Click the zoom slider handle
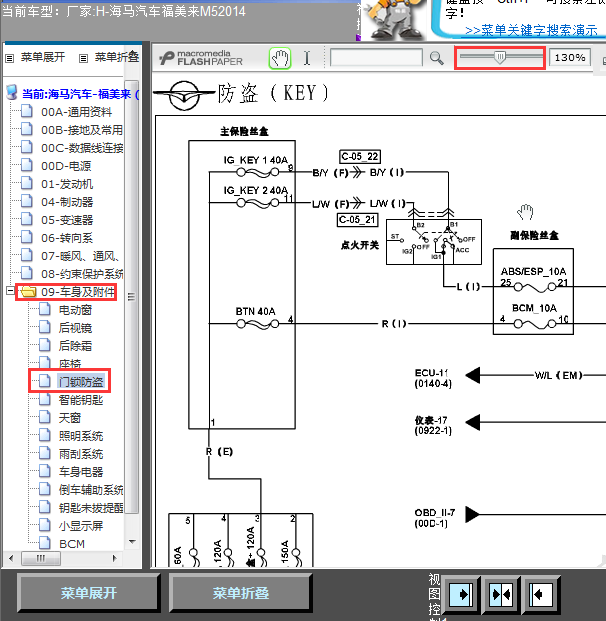606x621 pixels. point(500,57)
